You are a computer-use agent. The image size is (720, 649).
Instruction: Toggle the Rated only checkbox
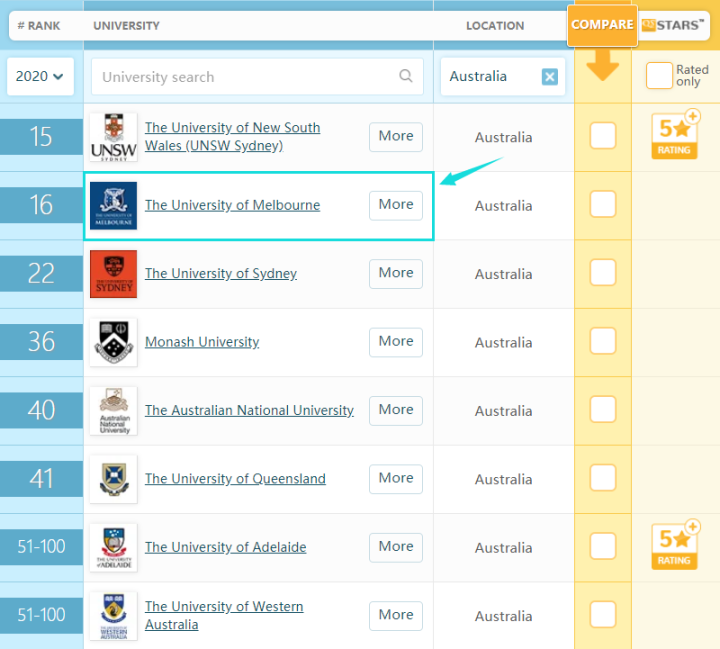point(659,75)
